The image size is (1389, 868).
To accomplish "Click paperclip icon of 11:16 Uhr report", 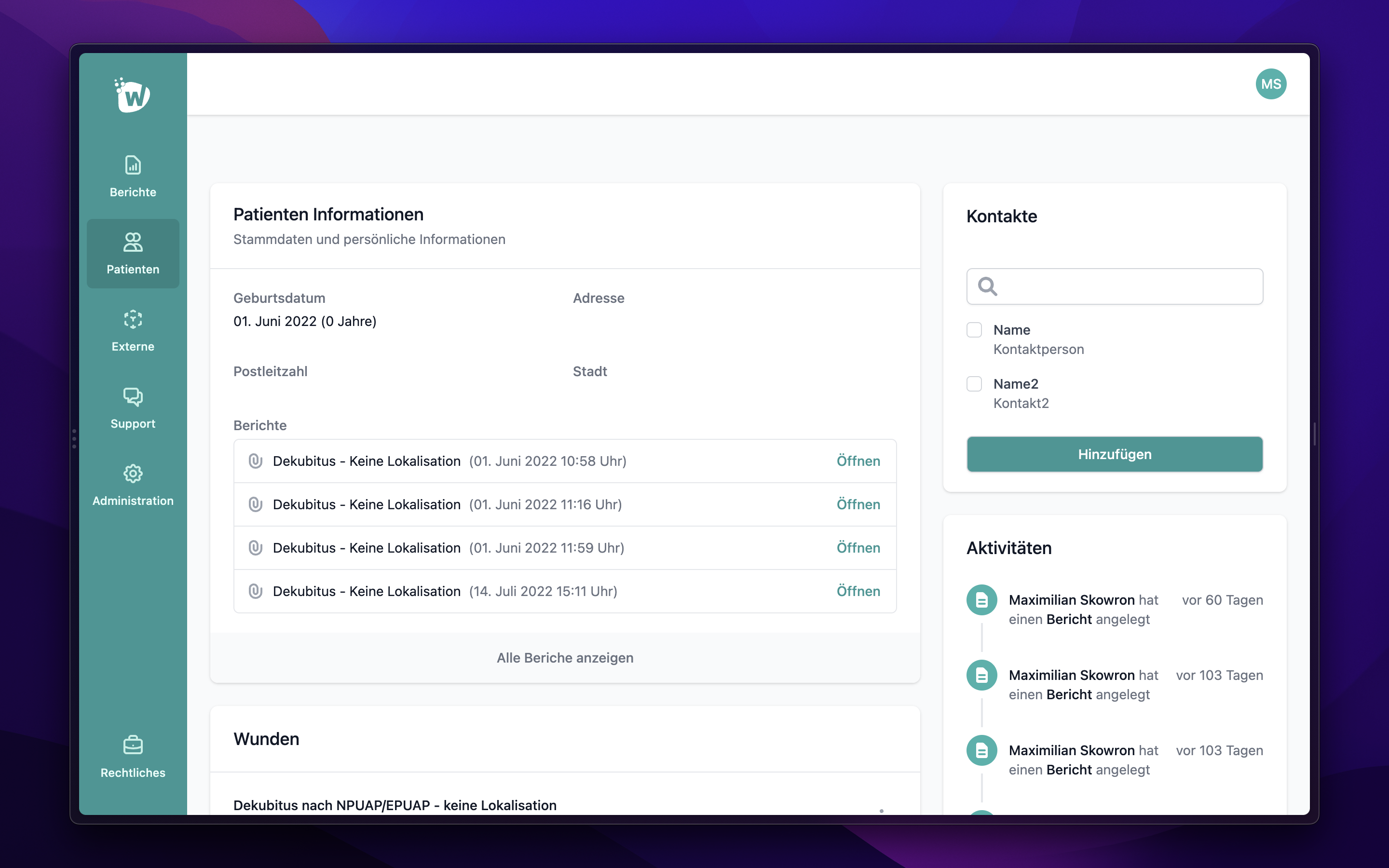I will [256, 504].
